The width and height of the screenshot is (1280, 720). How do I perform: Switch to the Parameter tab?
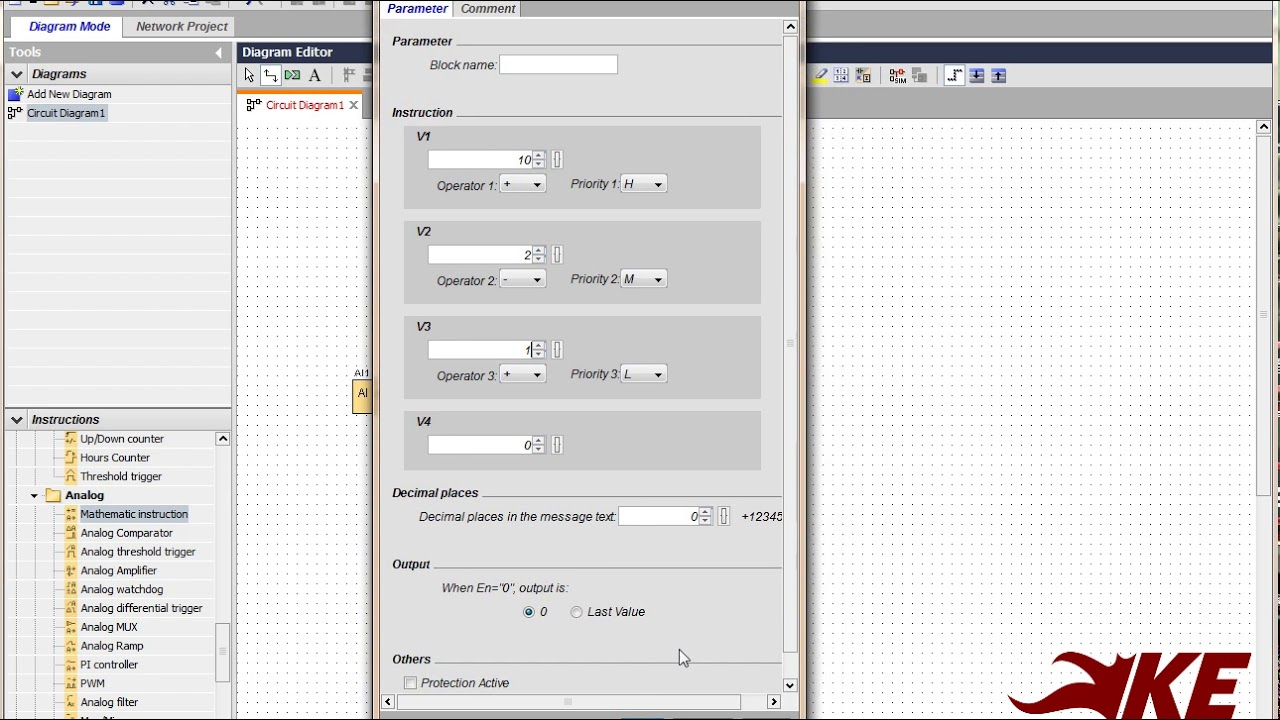[417, 9]
